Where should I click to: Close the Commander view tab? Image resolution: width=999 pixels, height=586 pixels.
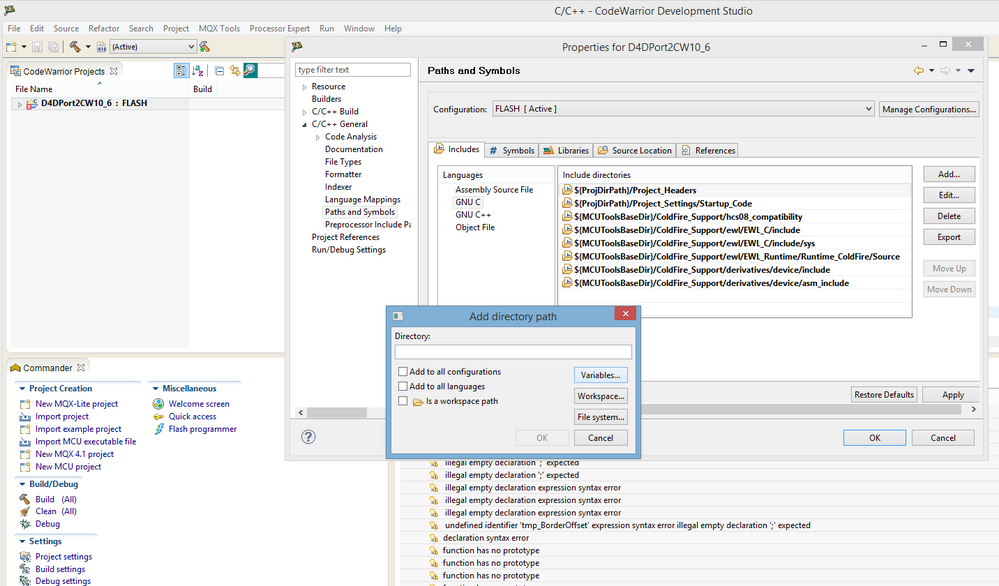click(x=81, y=368)
